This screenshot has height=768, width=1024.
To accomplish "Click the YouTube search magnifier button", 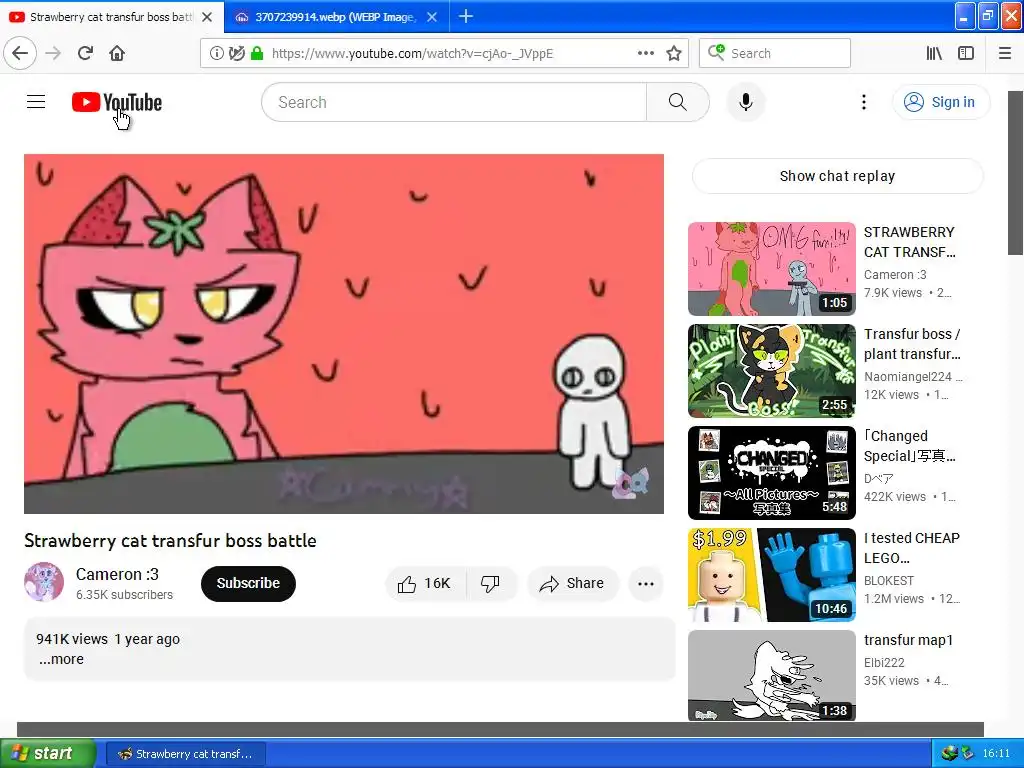I will pyautogui.click(x=677, y=102).
